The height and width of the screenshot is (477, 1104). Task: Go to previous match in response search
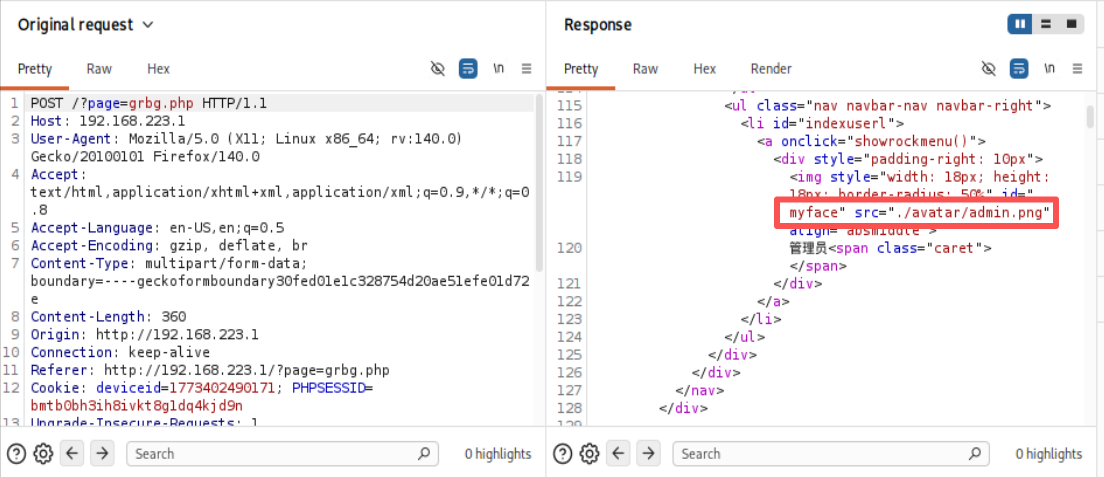click(619, 453)
